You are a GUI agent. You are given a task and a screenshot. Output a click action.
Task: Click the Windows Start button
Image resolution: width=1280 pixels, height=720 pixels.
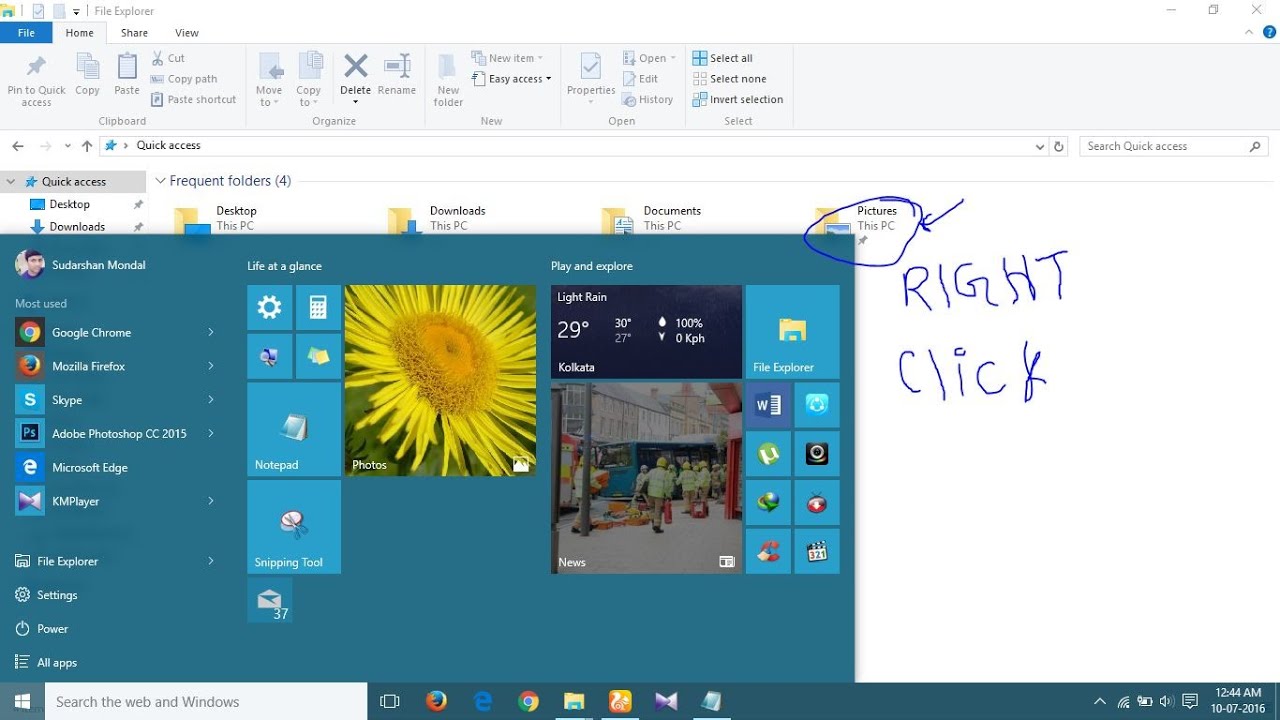(x=23, y=701)
